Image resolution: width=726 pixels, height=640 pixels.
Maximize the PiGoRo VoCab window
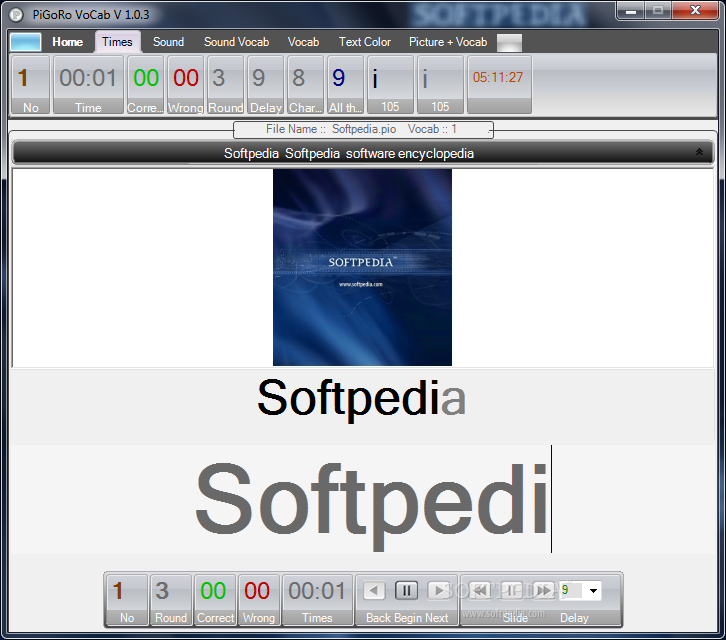point(658,11)
